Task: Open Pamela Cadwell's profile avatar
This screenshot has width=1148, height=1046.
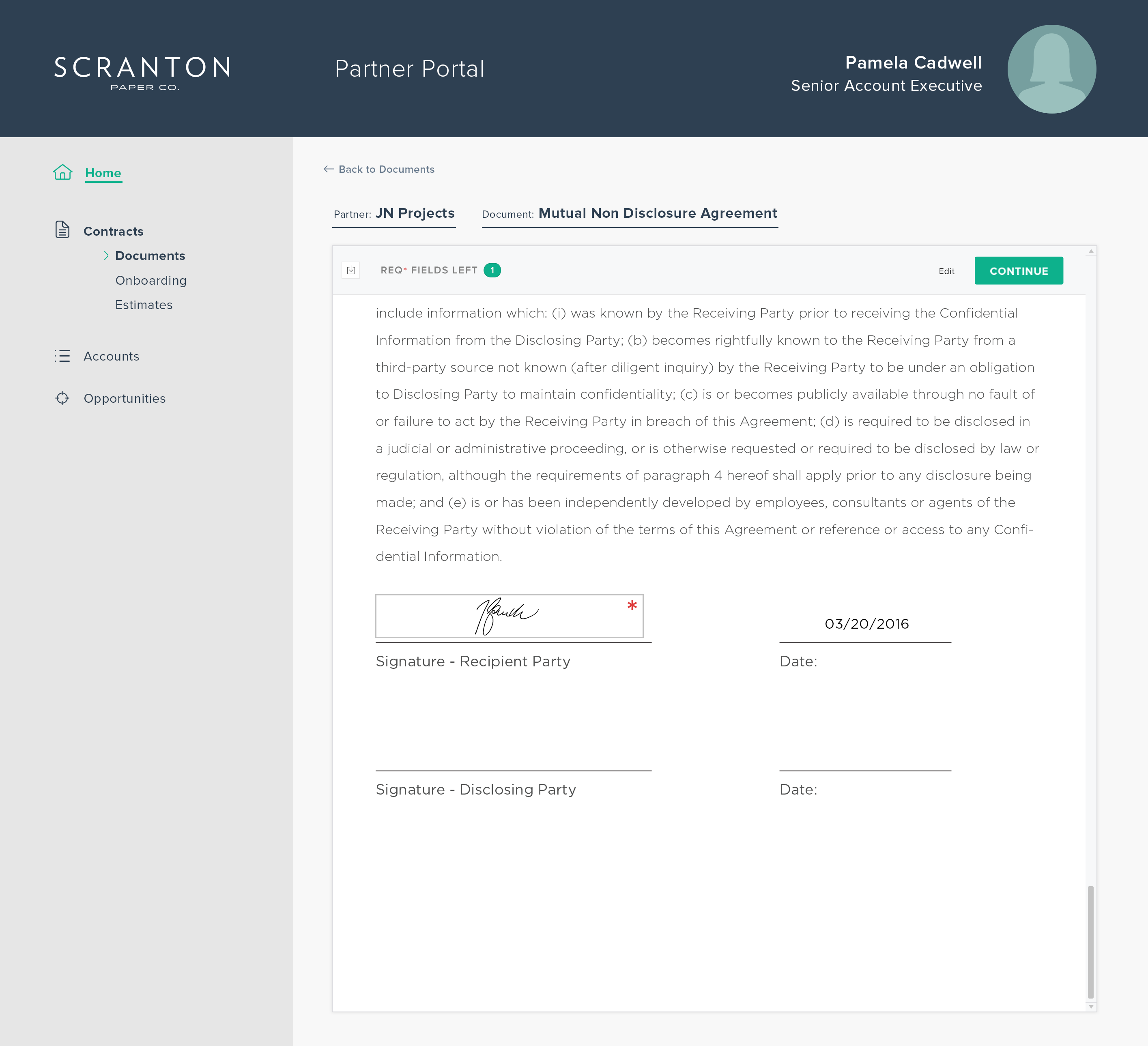Action: (x=1051, y=69)
